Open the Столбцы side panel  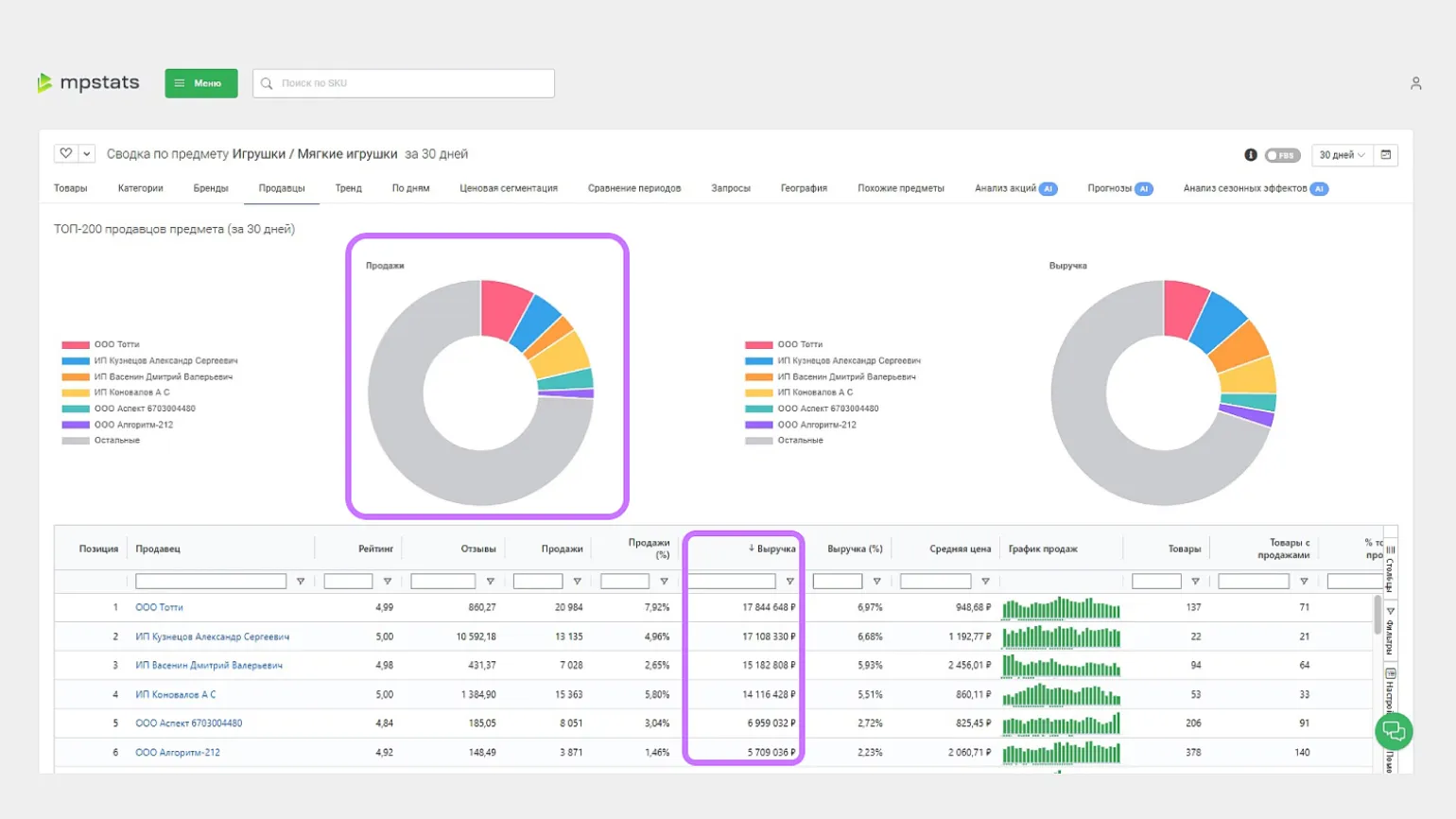pos(1390,568)
